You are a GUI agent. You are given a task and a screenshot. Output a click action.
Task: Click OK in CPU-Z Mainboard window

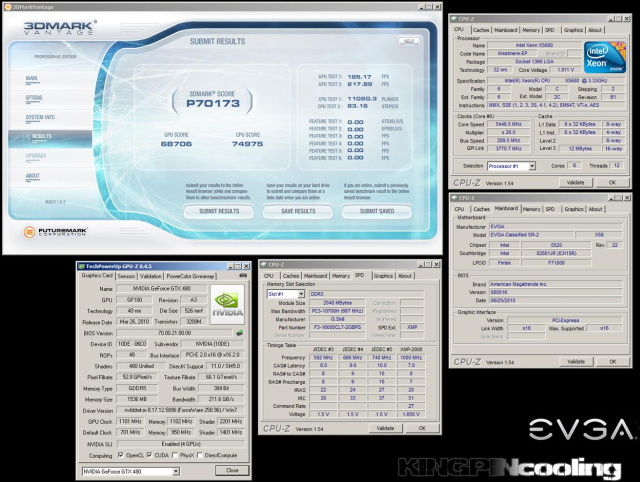point(612,362)
